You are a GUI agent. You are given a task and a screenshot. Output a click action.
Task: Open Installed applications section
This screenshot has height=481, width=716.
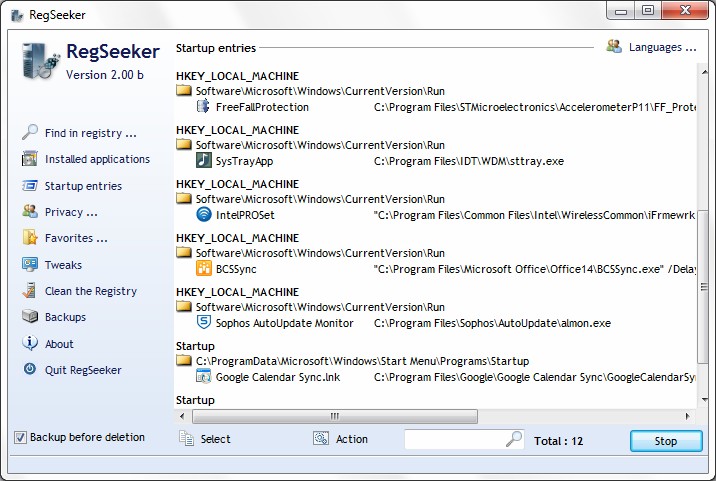click(97, 159)
